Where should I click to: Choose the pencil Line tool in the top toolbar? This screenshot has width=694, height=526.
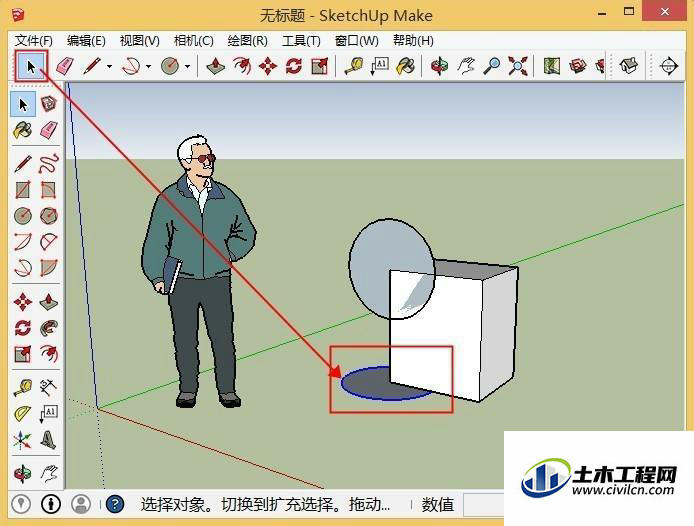coord(92,66)
